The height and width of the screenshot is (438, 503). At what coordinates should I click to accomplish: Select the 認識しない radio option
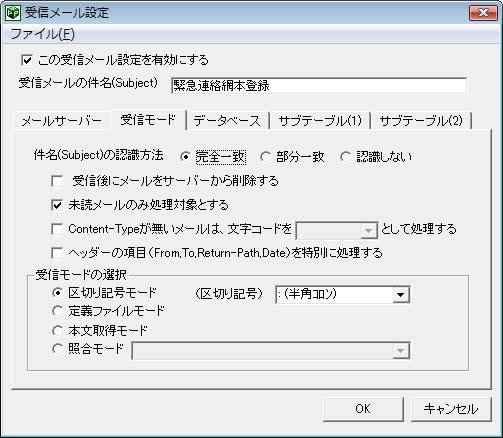[345, 157]
